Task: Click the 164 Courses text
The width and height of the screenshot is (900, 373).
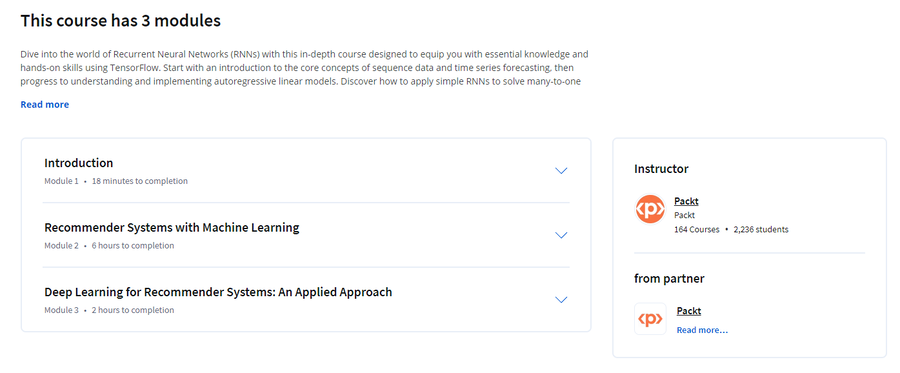Action: pos(697,230)
